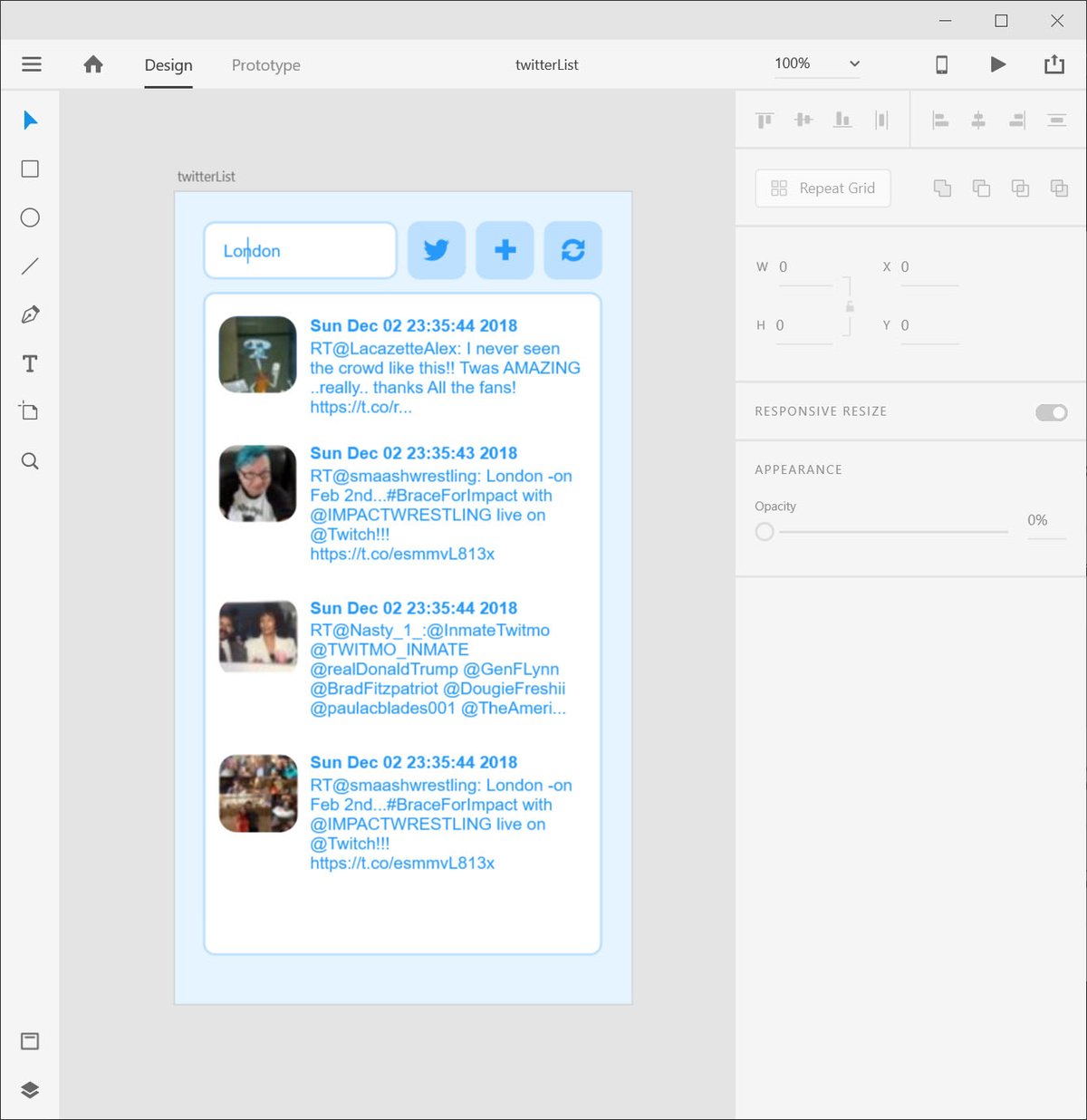Switch to the Prototype tab

pyautogui.click(x=265, y=64)
